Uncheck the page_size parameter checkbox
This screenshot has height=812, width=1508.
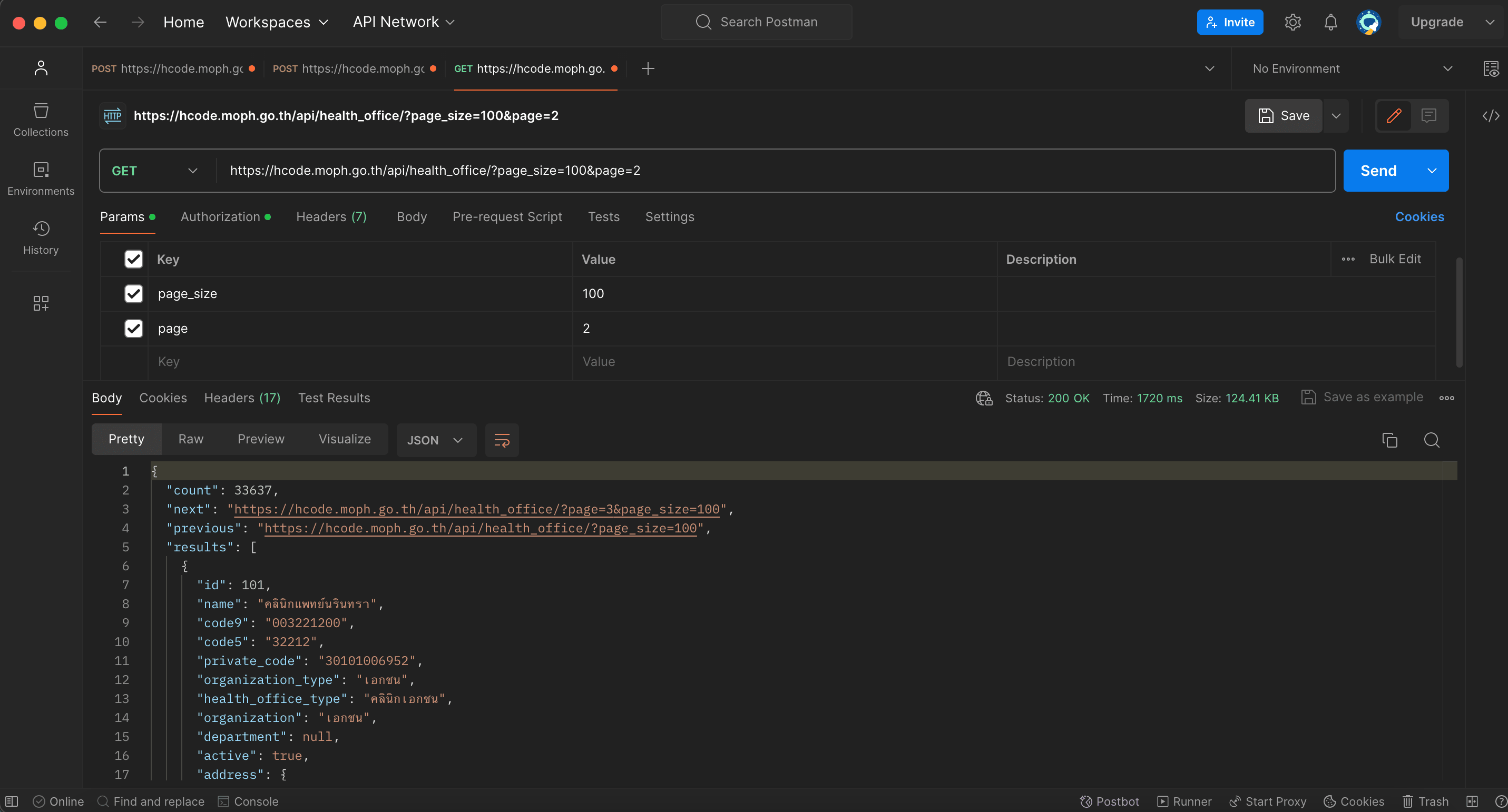pyautogui.click(x=133, y=294)
